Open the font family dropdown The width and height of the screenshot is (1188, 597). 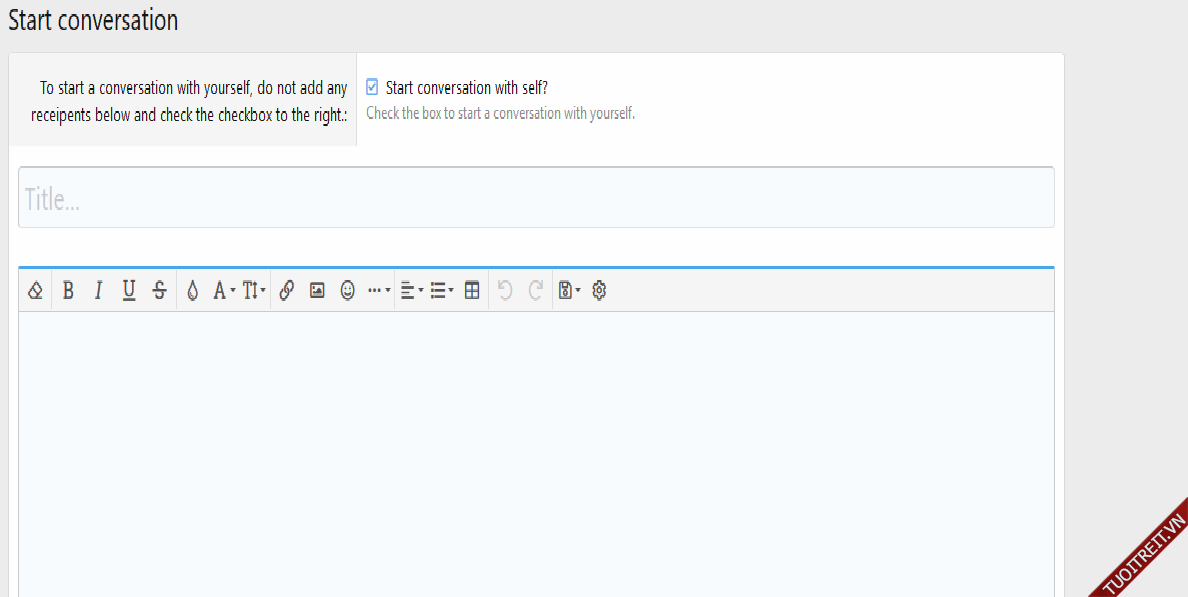(x=224, y=291)
